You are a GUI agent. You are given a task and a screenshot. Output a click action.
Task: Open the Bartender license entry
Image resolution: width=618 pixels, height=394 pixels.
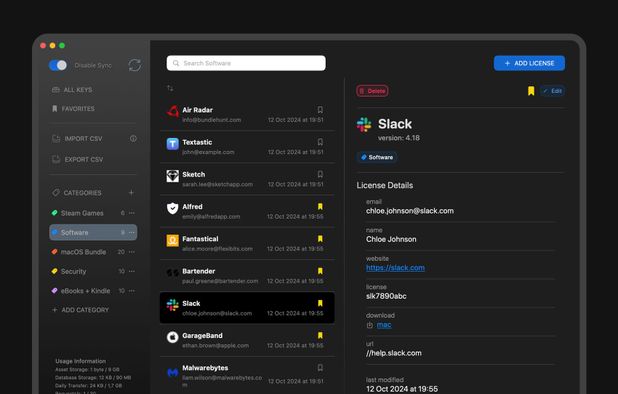coord(247,276)
